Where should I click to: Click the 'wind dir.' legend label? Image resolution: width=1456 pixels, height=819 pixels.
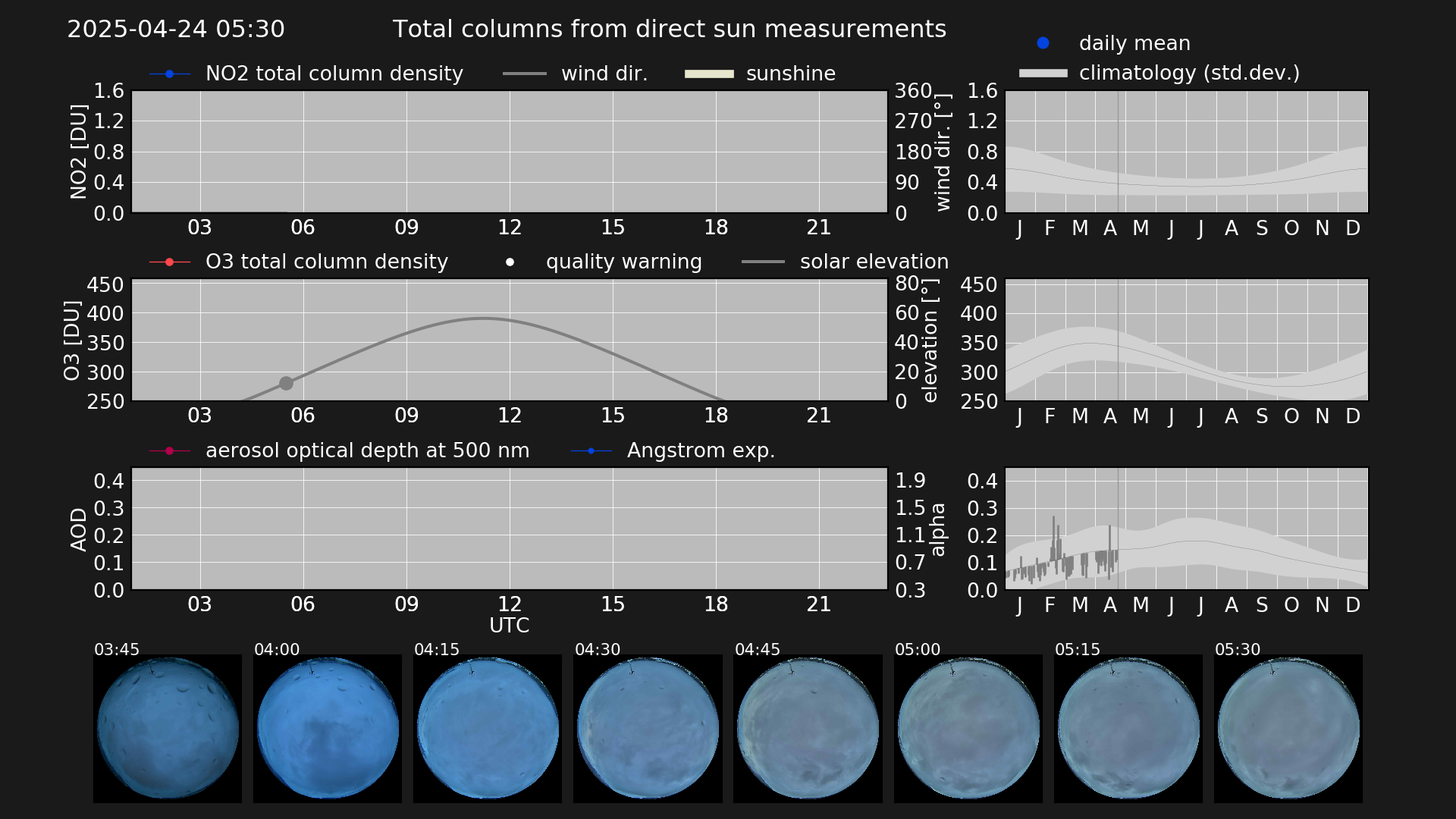point(604,74)
